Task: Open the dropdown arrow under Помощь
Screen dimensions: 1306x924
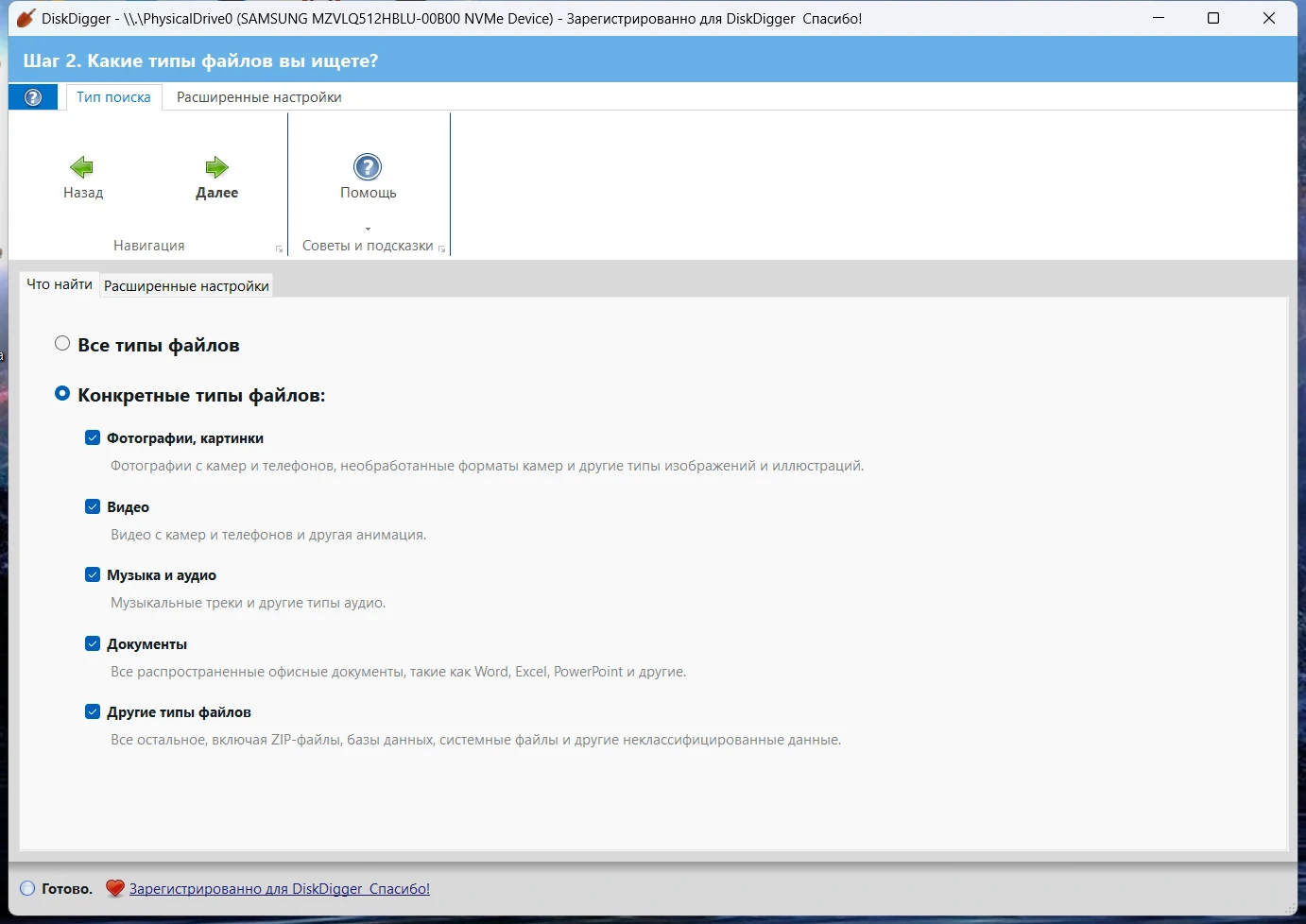Action: tap(368, 229)
